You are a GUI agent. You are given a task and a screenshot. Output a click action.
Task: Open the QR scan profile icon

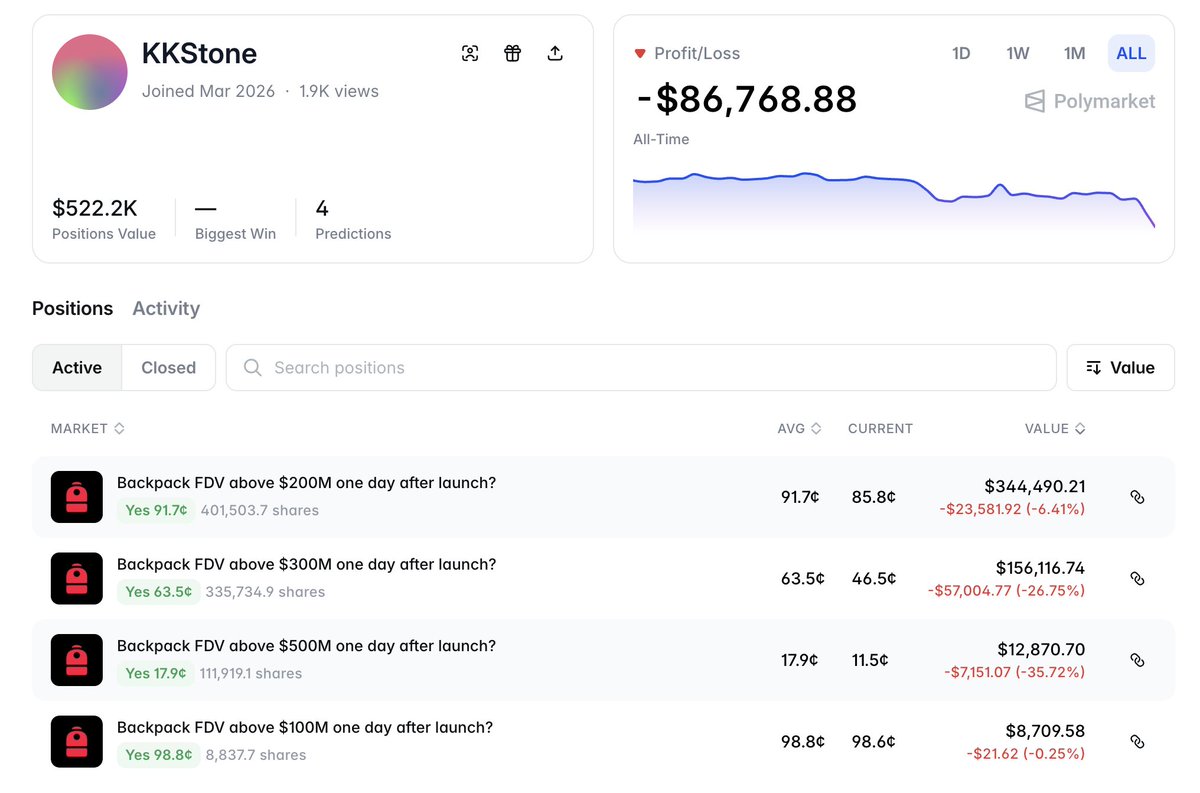pos(470,54)
